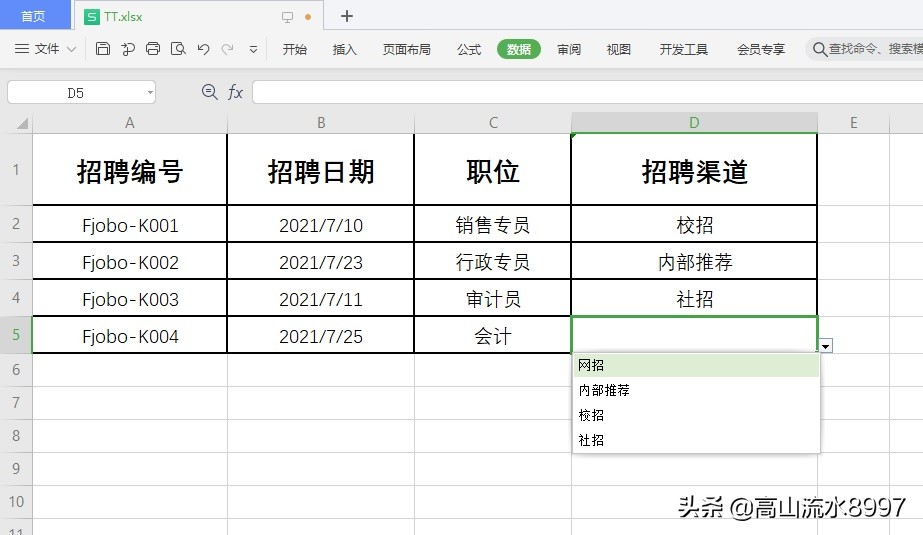Click the search icon in command box

(x=819, y=49)
